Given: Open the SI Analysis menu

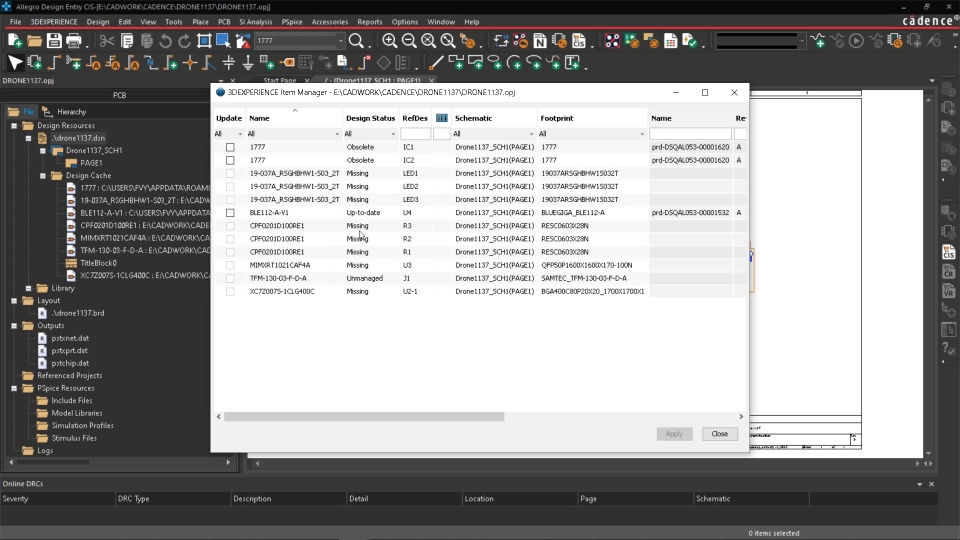Looking at the screenshot, I should [255, 22].
